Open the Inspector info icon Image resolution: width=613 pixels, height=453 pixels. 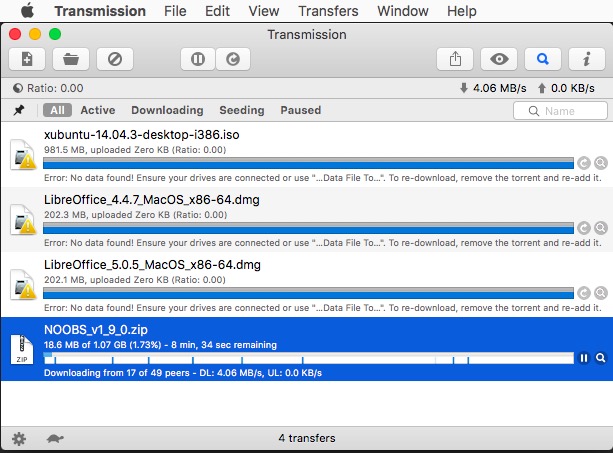[x=587, y=59]
